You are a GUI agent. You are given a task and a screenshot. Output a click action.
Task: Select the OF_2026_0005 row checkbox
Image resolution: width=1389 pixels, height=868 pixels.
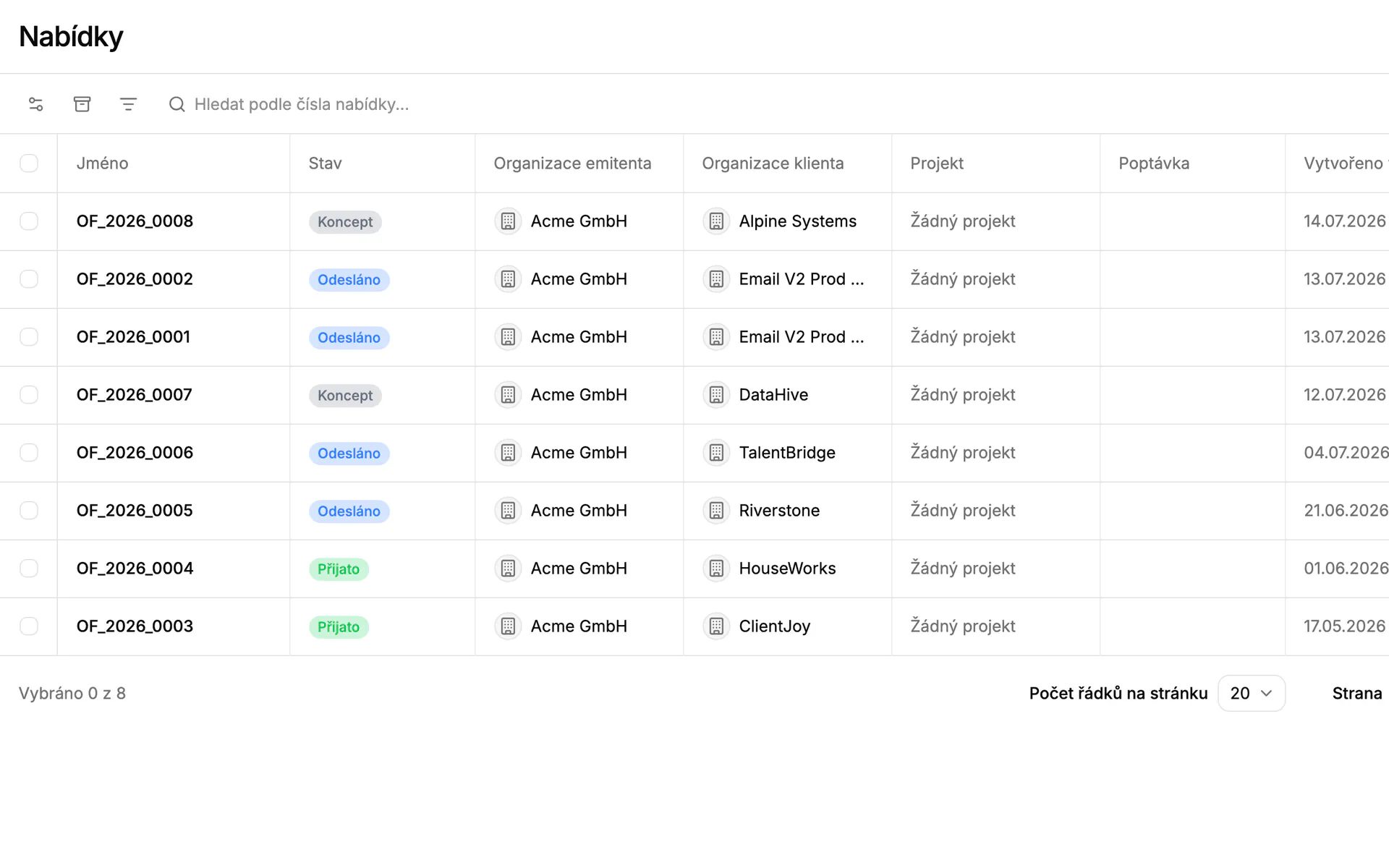[x=29, y=511]
